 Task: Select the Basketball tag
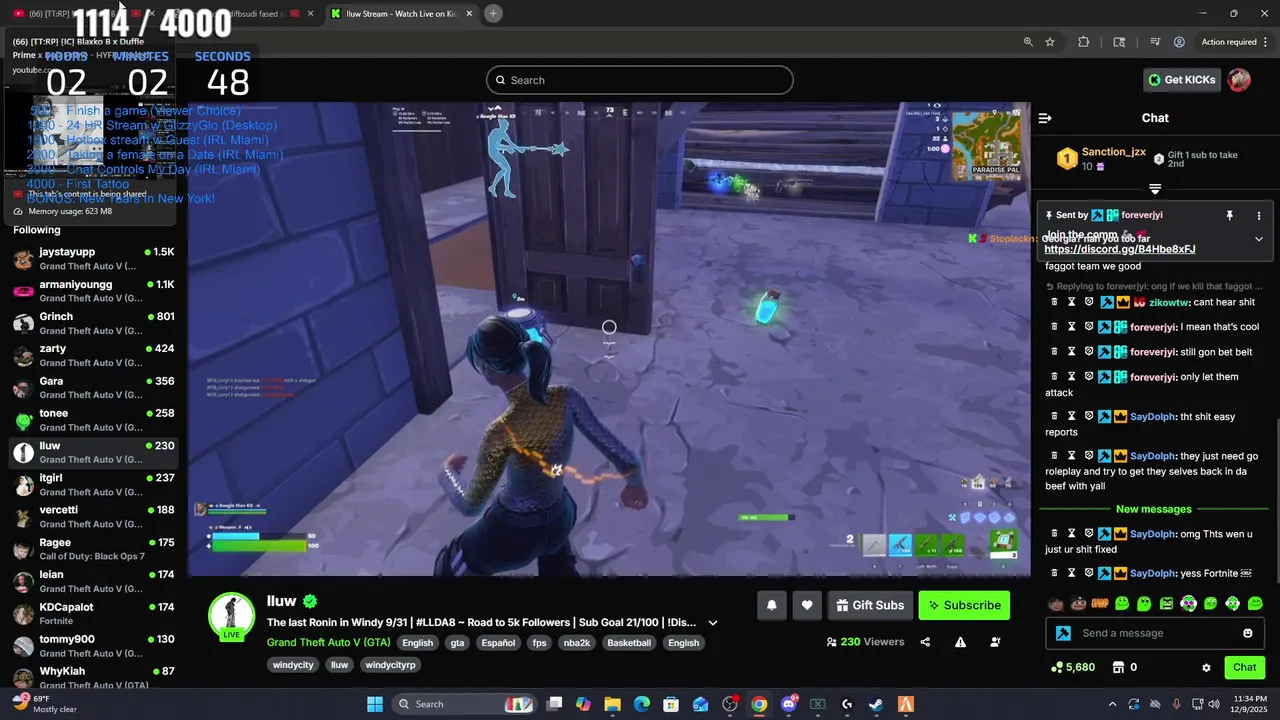point(629,643)
